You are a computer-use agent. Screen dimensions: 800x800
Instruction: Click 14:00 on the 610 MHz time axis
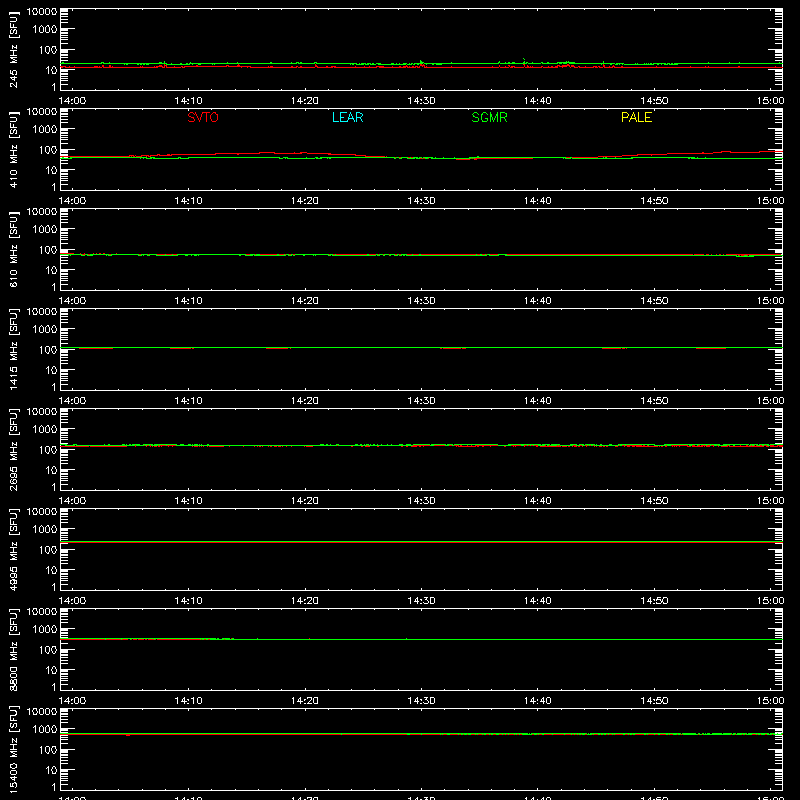coord(72,301)
